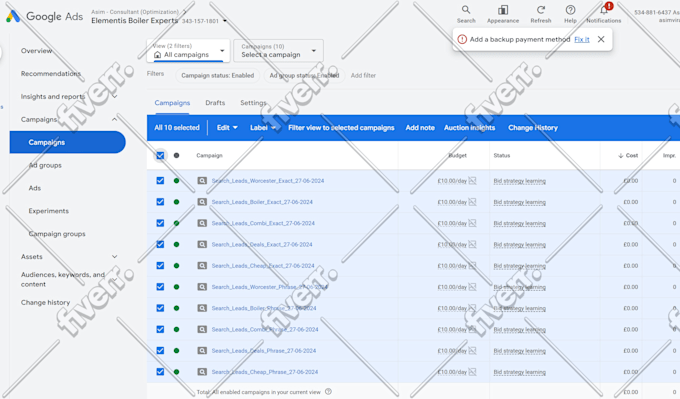Toggle the select-all campaigns checkbox
Image resolution: width=680 pixels, height=399 pixels.
click(160, 155)
